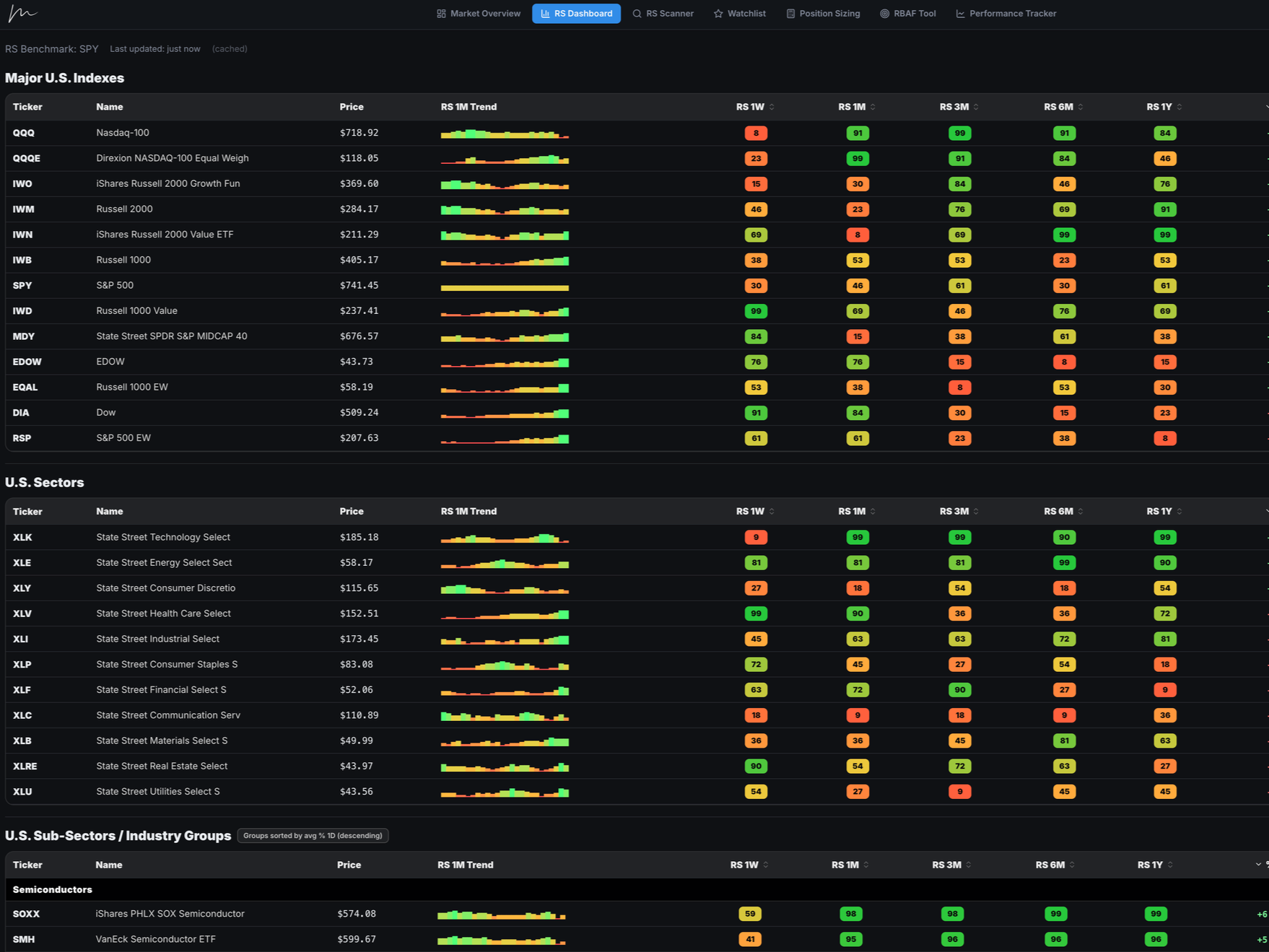Sort Major Indexes by RS 1Y arrow
Image resolution: width=1269 pixels, height=952 pixels.
tap(1179, 107)
